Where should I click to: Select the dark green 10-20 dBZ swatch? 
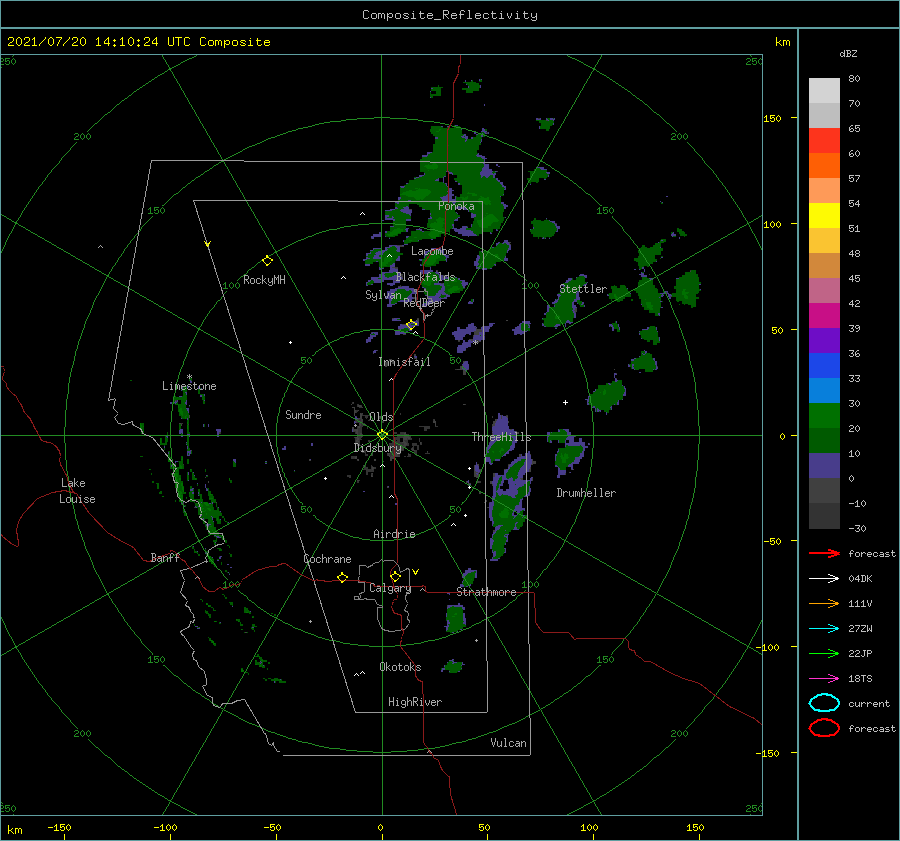(x=824, y=441)
